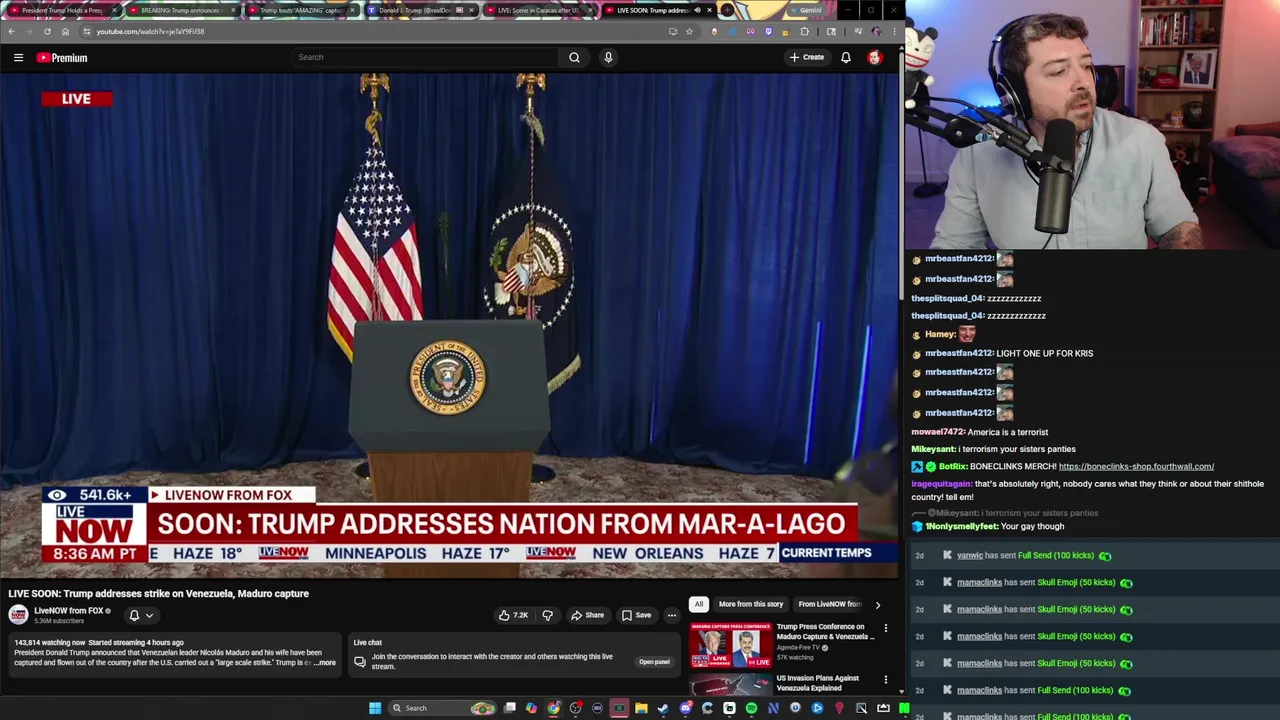Open the Discord taskbar icon
This screenshot has height=720, width=1280.
tap(685, 708)
